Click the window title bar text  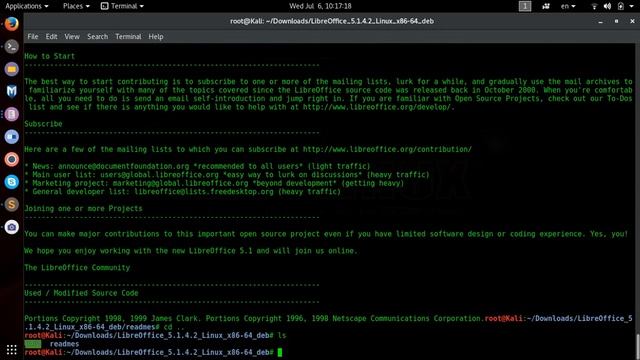(331, 21)
